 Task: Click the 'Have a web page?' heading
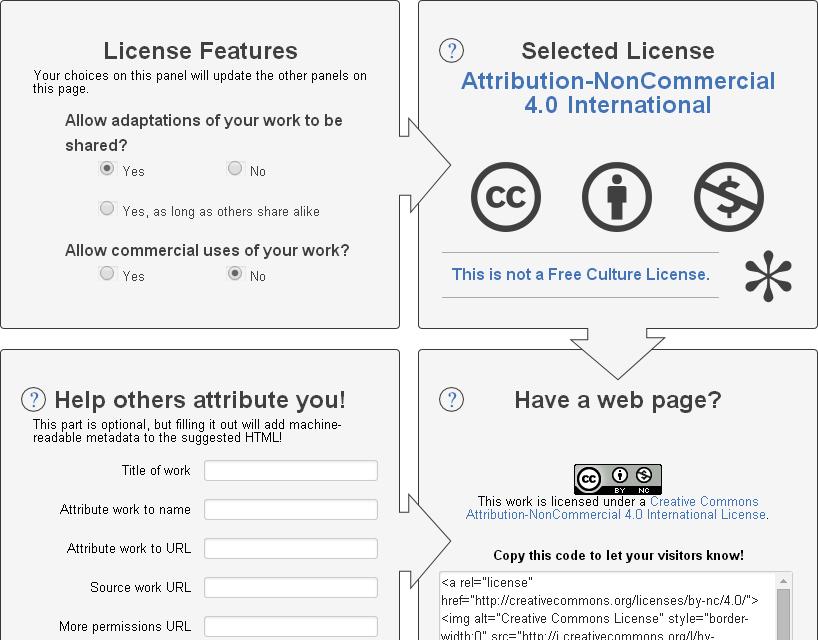click(x=618, y=401)
